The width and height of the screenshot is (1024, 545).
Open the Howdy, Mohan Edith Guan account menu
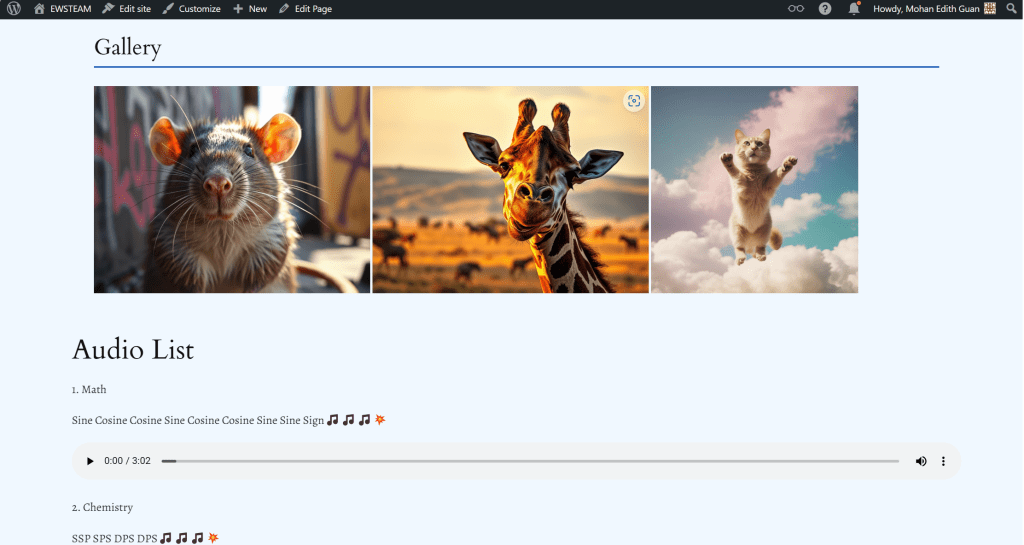click(x=925, y=9)
